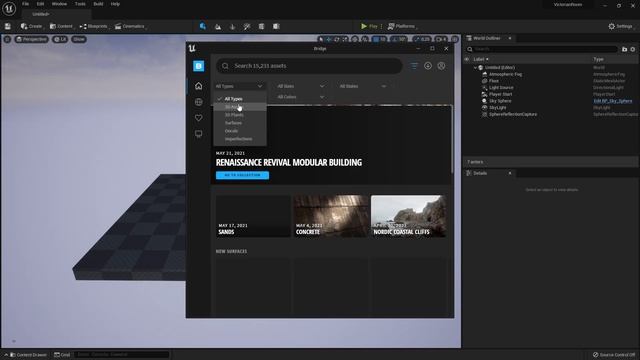The width and height of the screenshot is (640, 360).
Task: Open the Bridge downloads icon
Action: (x=428, y=66)
